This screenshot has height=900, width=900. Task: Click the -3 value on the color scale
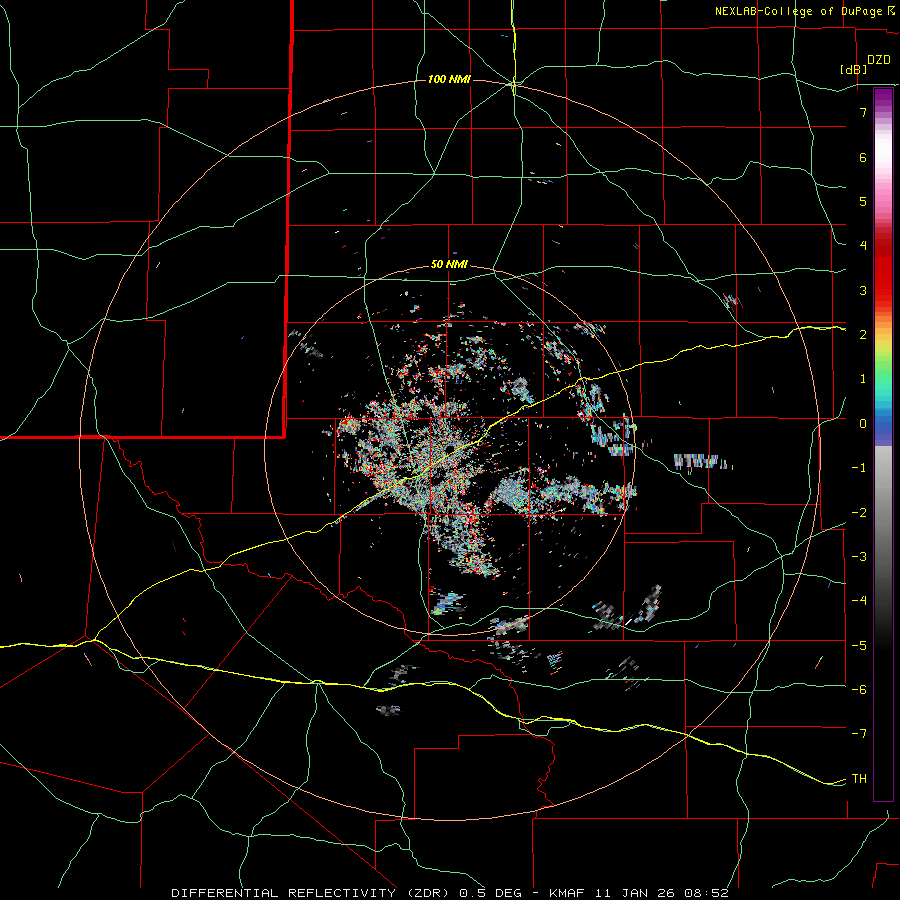click(x=859, y=557)
